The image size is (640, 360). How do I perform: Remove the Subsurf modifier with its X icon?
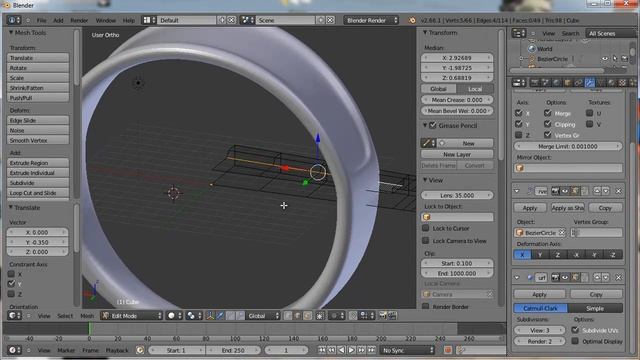(618, 278)
